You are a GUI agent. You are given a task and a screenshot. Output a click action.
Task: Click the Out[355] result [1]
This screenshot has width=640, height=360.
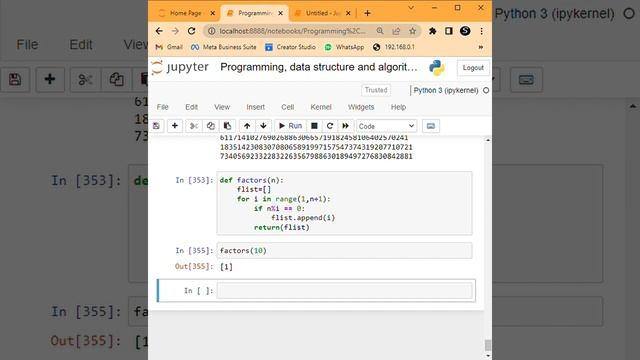point(227,267)
